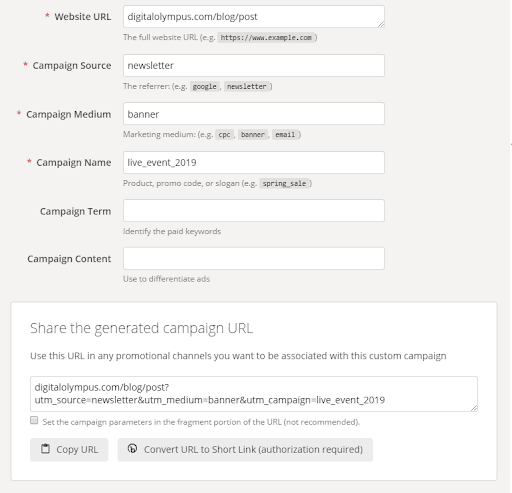Click the spring_sale example code tag
This screenshot has width=512, height=493.
(284, 183)
